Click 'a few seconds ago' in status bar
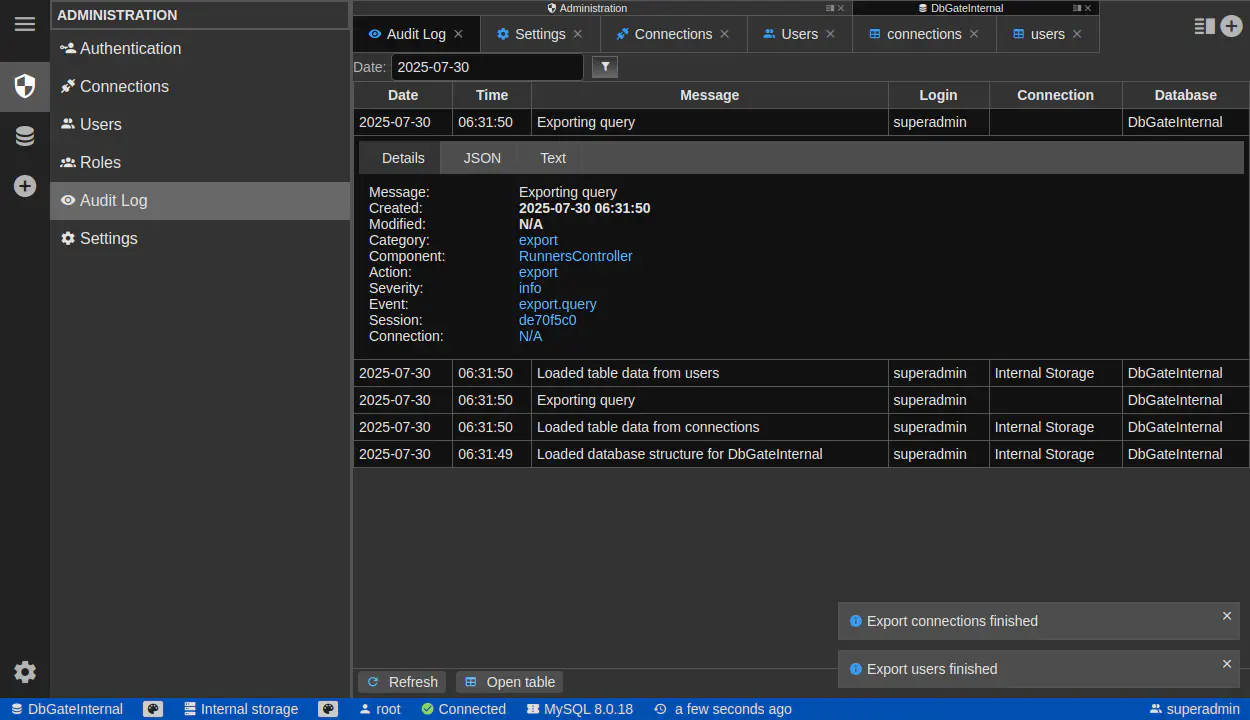 (x=722, y=709)
